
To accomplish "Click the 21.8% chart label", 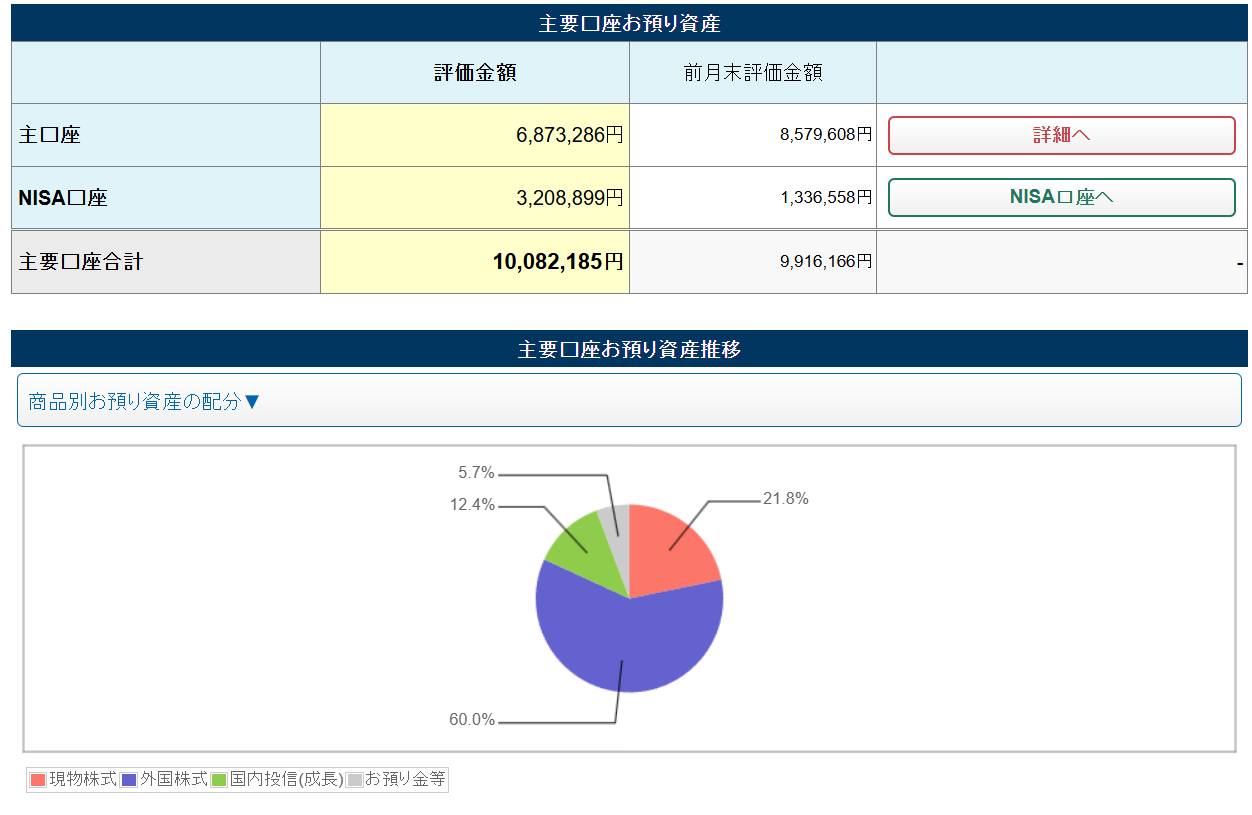I will (785, 499).
